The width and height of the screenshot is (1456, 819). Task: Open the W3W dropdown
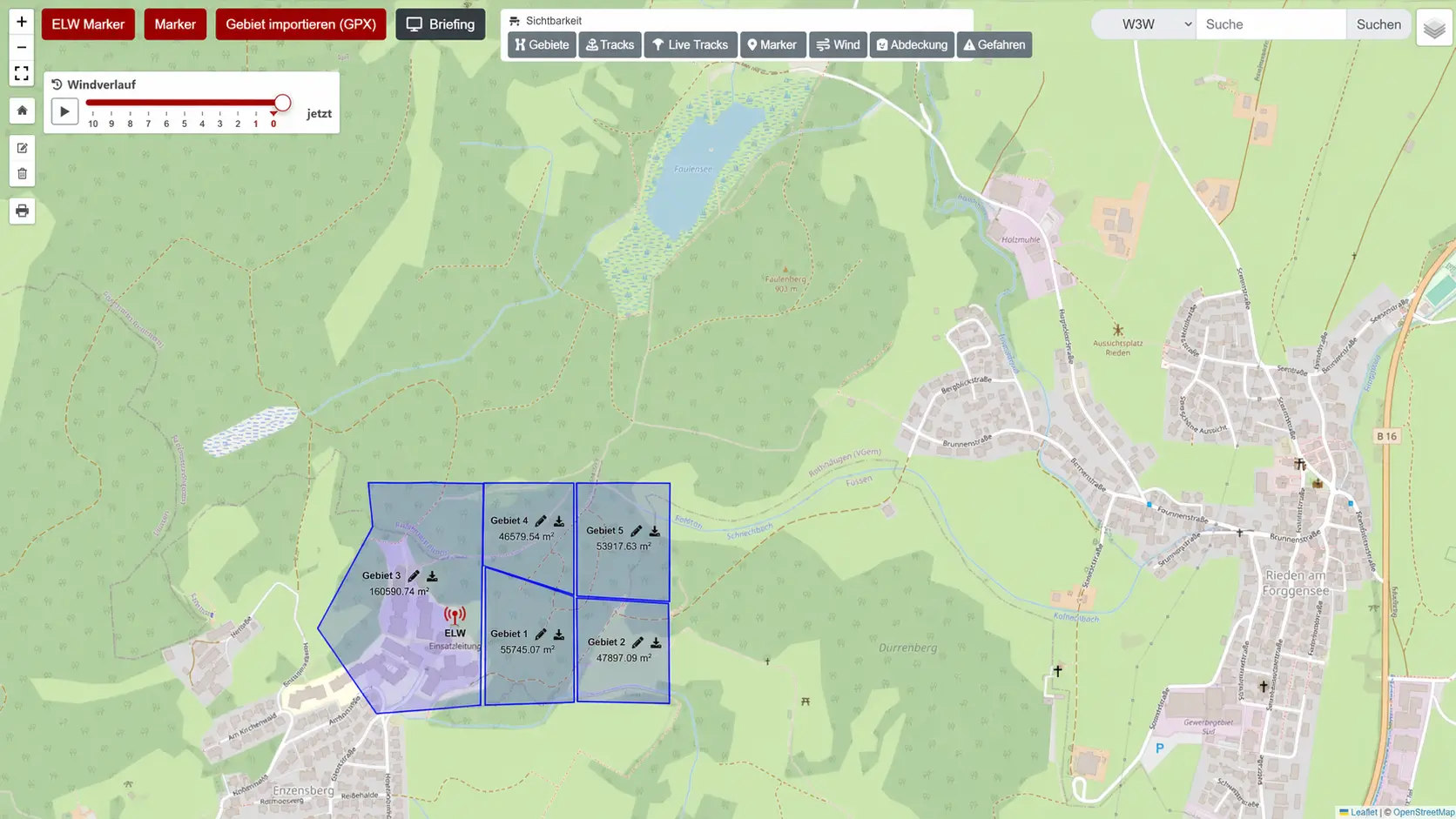pyautogui.click(x=1143, y=23)
